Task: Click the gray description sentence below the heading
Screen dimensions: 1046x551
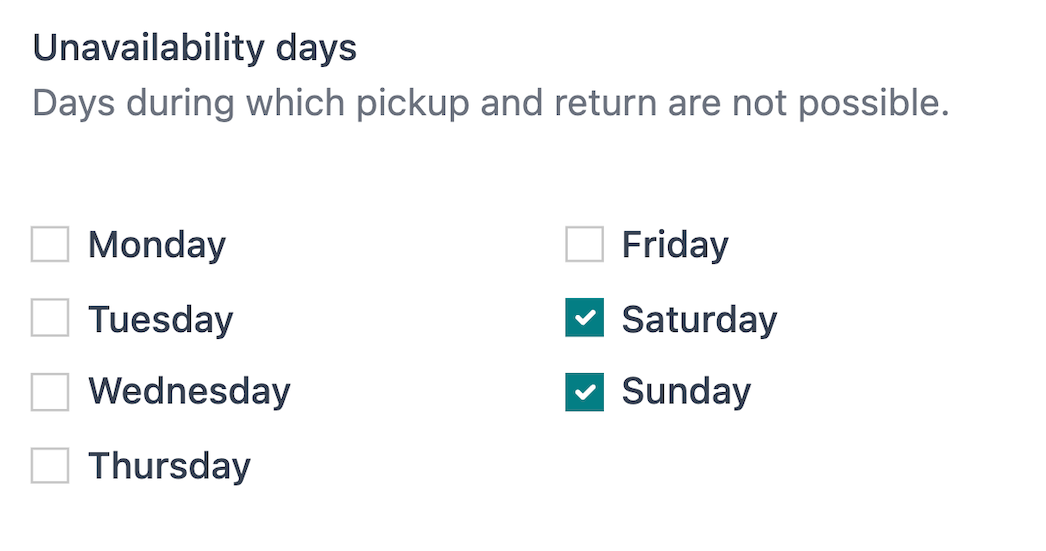Action: click(490, 103)
